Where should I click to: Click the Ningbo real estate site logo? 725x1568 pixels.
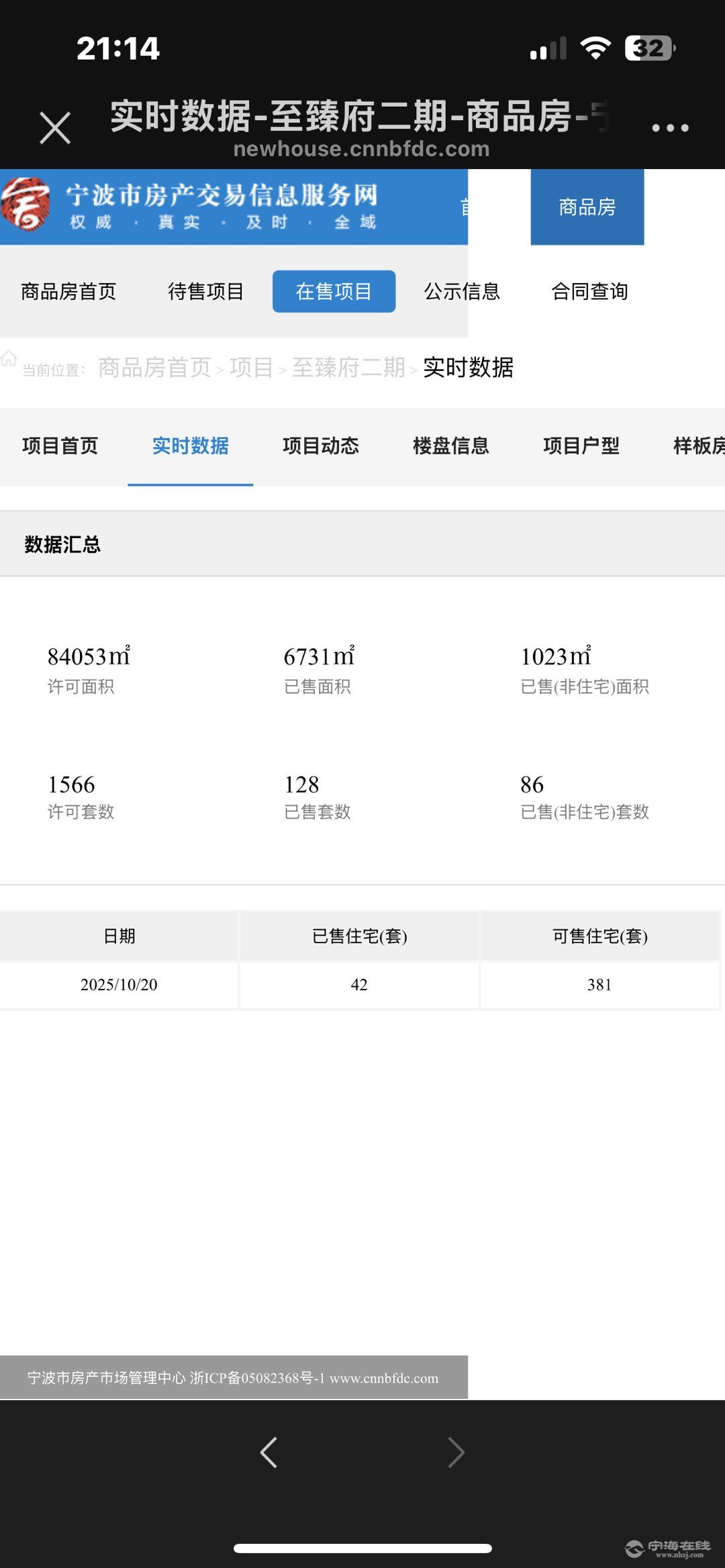26,205
